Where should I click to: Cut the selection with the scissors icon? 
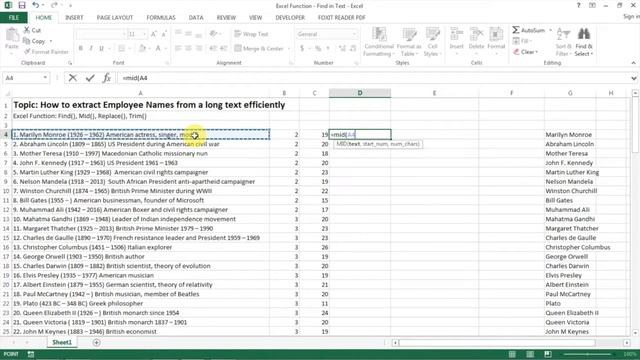(27, 30)
